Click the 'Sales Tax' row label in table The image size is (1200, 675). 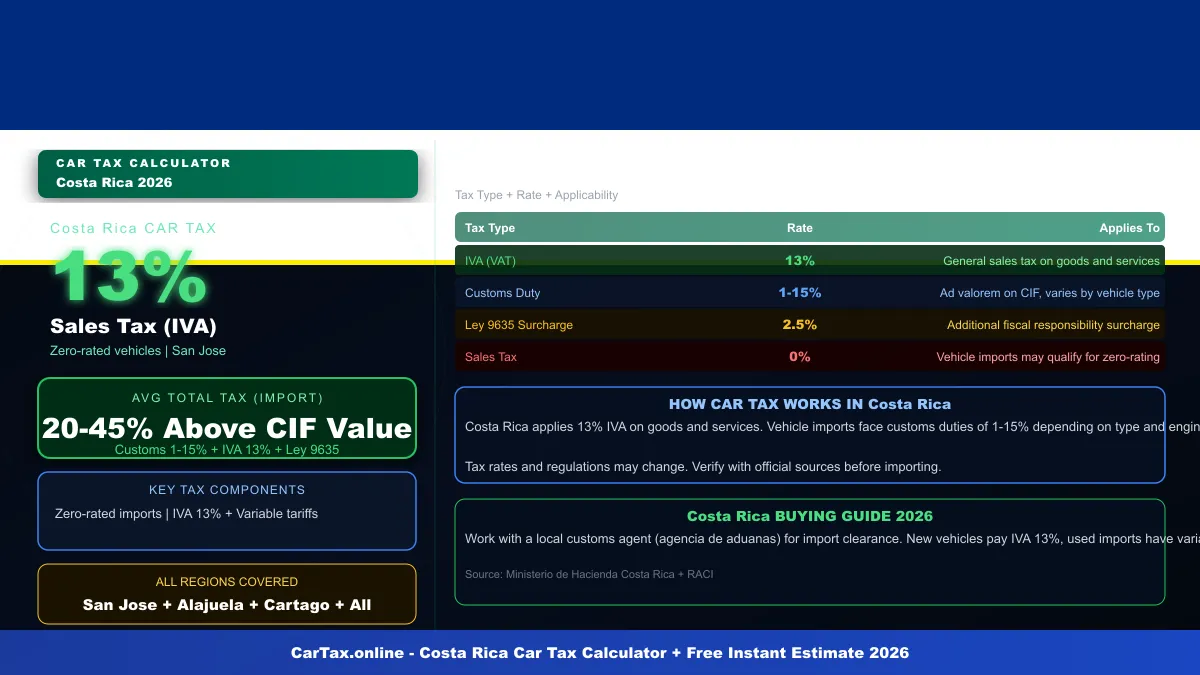491,357
